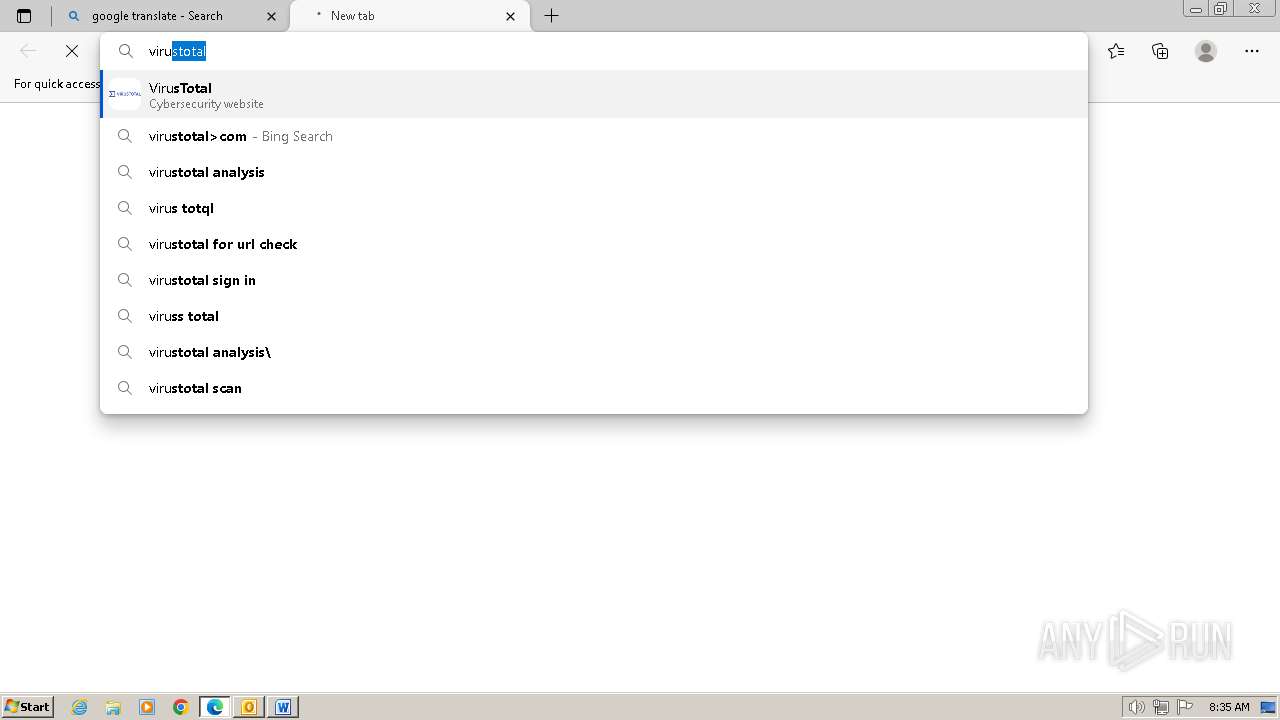Click inside the address bar text field
Viewport: 1280px width, 720px height.
click(x=594, y=51)
